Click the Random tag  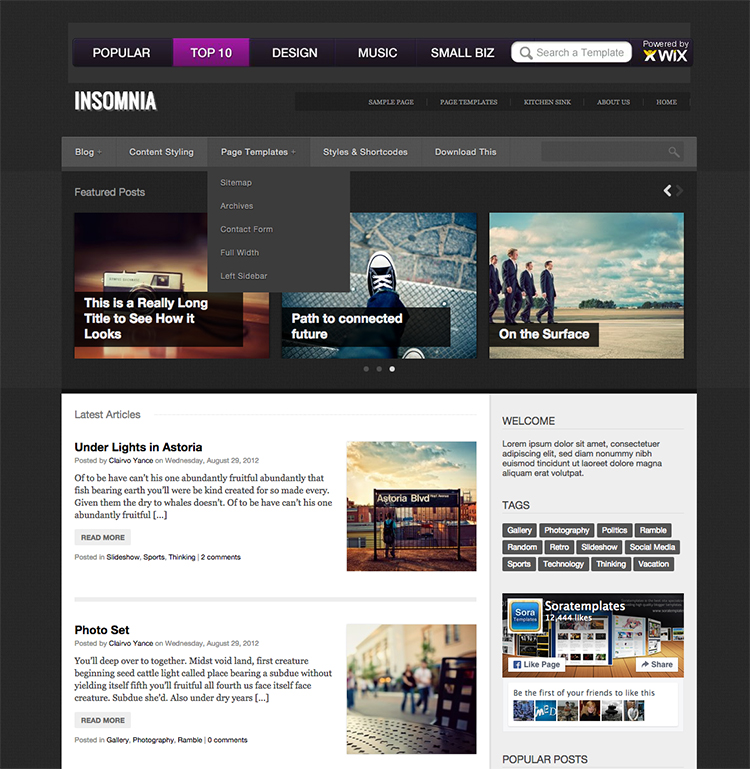(x=522, y=547)
